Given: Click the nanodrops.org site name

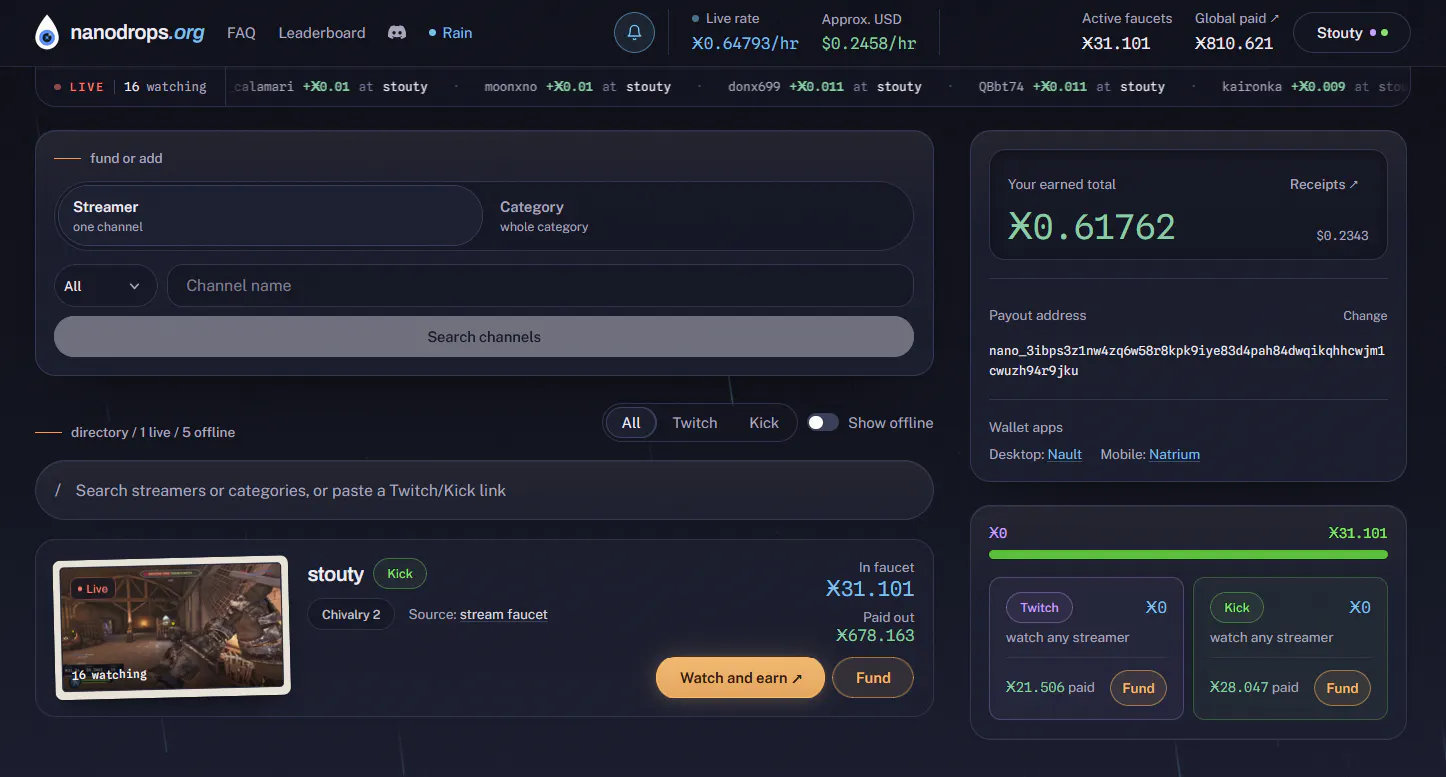Looking at the screenshot, I should click(x=137, y=33).
